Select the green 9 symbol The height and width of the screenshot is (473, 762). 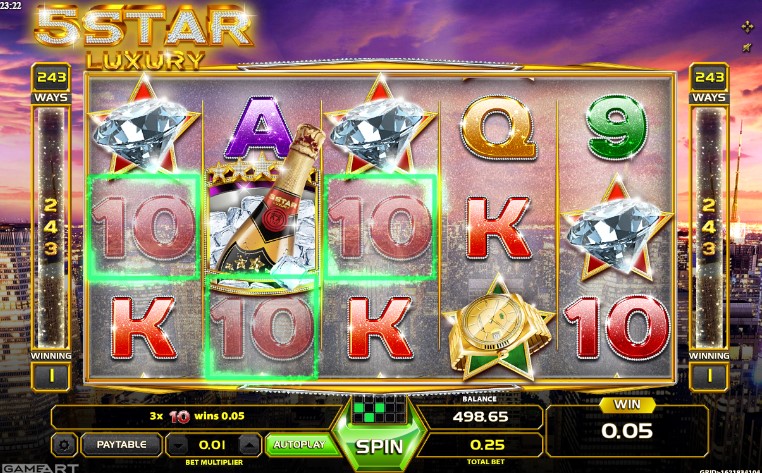click(x=617, y=127)
